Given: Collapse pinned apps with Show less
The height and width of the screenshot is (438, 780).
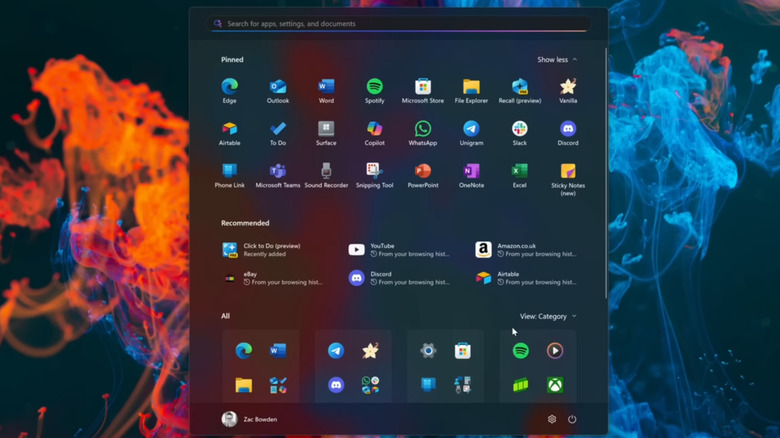Looking at the screenshot, I should pos(557,59).
